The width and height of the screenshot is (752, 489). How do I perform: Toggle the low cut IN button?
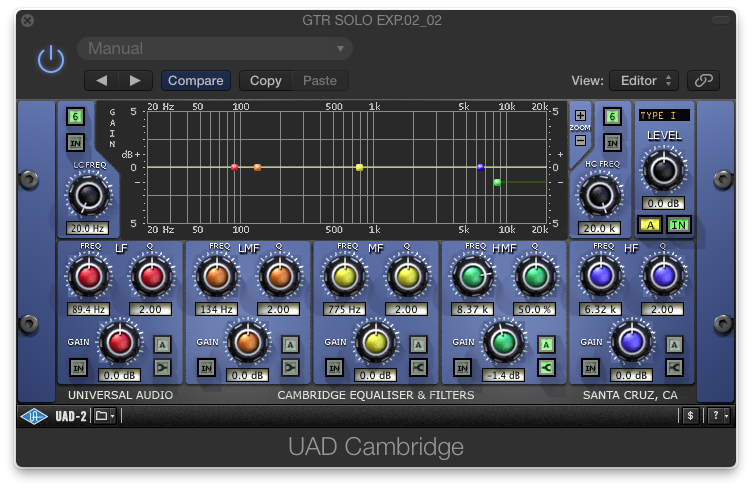(x=75, y=143)
